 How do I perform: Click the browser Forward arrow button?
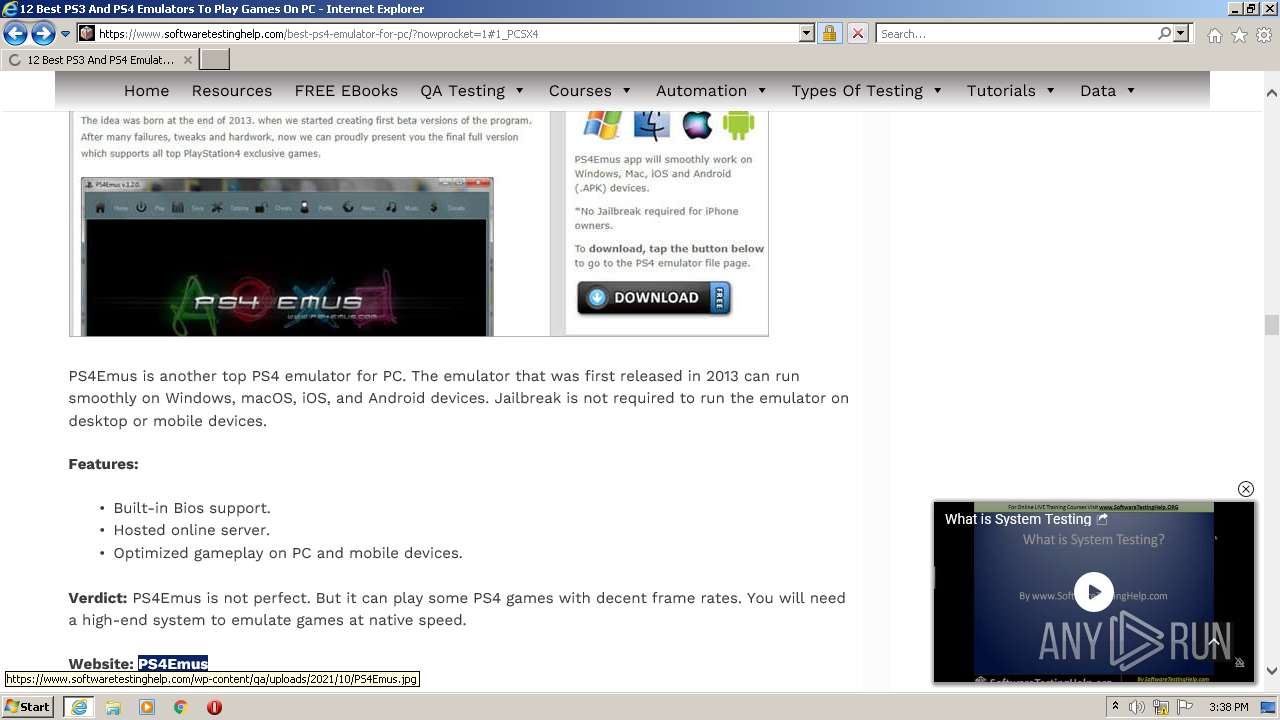[x=43, y=33]
